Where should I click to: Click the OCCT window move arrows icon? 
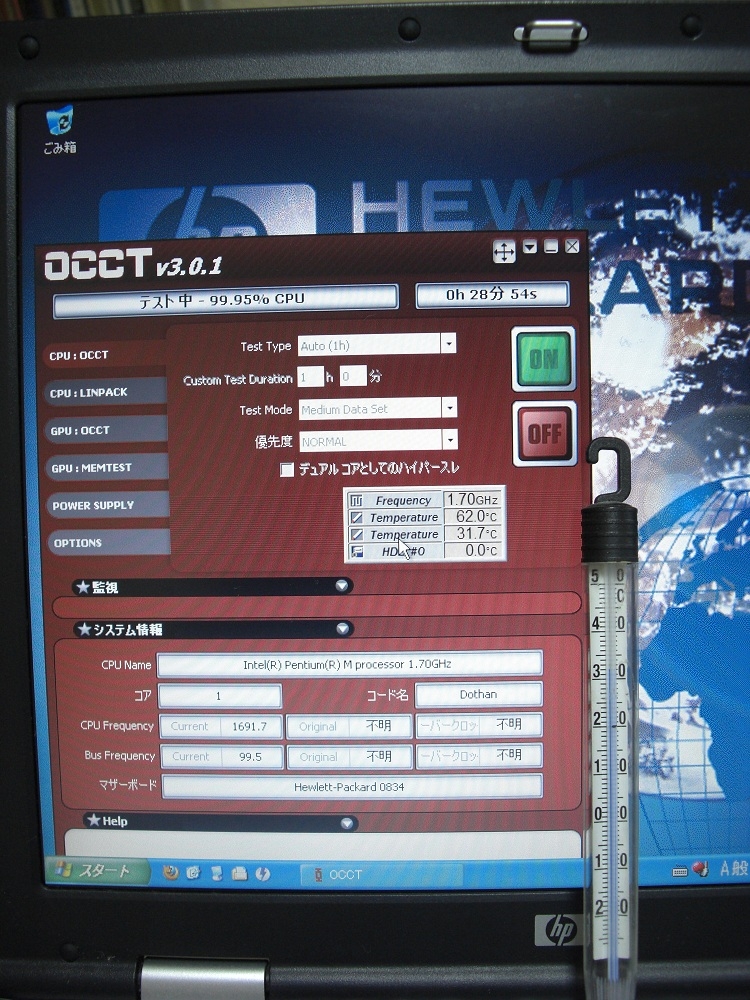click(504, 251)
